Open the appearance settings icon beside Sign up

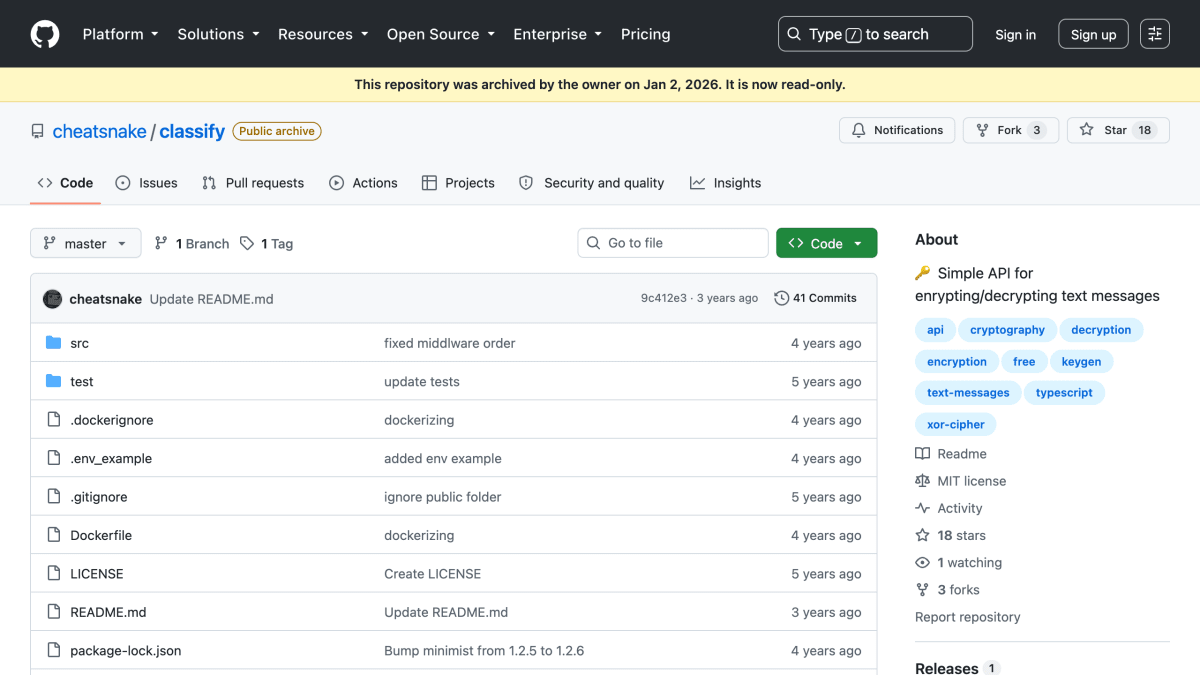pyautogui.click(x=1155, y=34)
